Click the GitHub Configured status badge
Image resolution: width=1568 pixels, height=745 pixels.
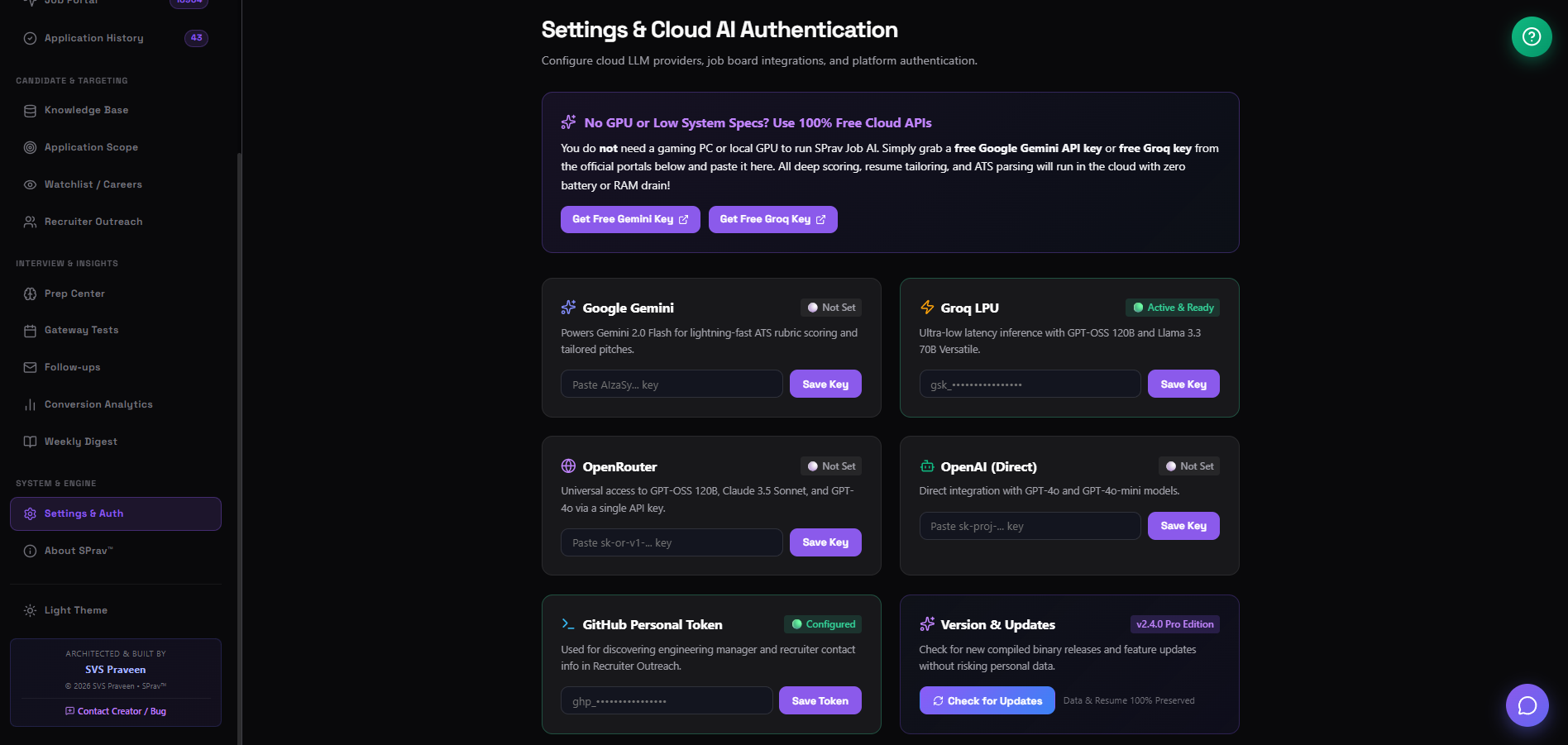(x=823, y=624)
